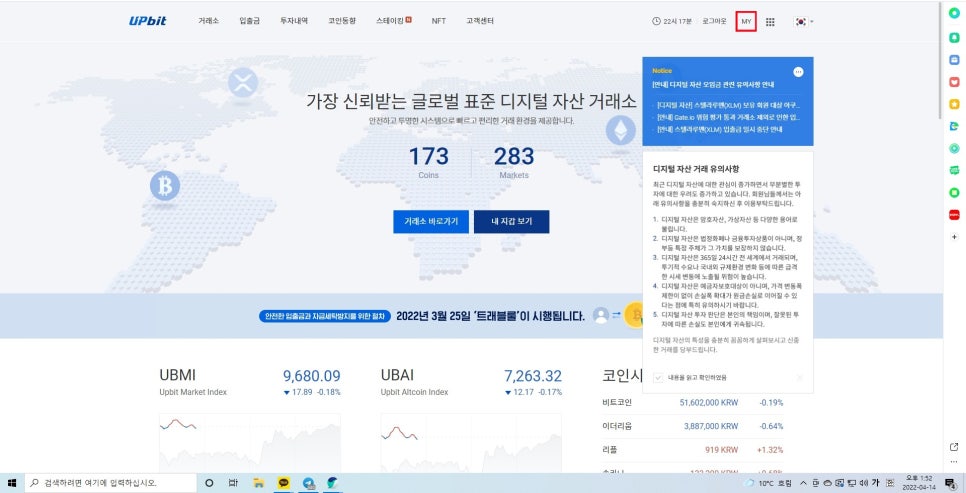Image resolution: width=966 pixels, height=493 pixels.
Task: Open the Windows Start menu
Action: [x=12, y=483]
